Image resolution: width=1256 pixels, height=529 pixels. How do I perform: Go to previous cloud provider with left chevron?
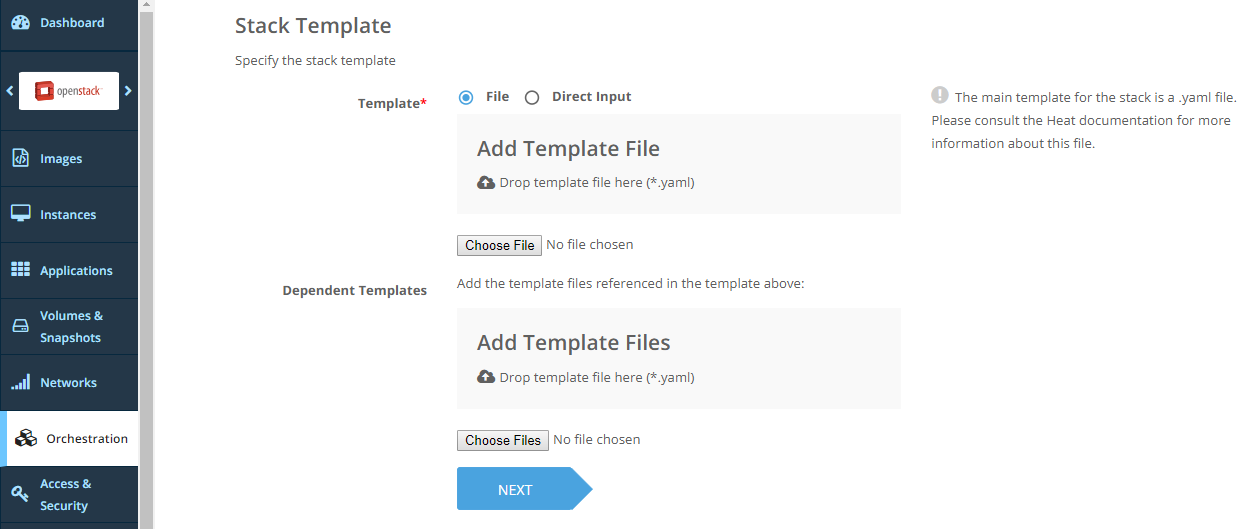pyautogui.click(x=10, y=91)
